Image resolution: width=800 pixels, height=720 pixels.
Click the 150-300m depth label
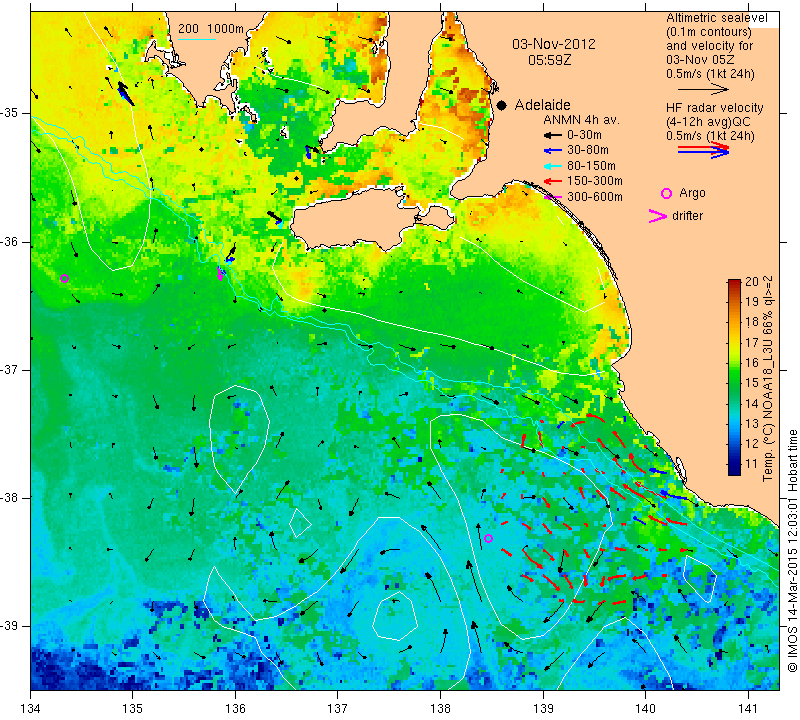[595, 181]
